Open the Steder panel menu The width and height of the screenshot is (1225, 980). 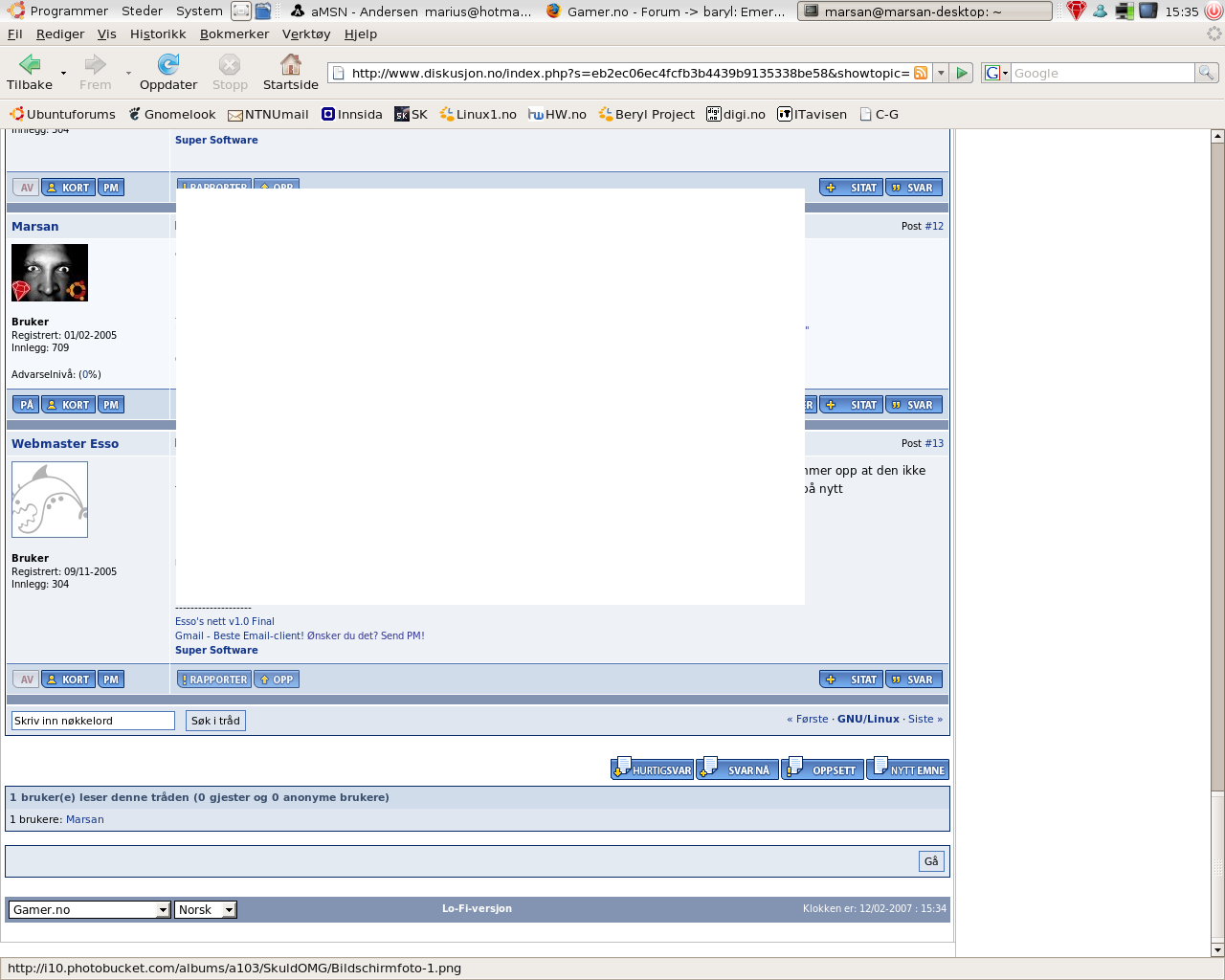pyautogui.click(x=142, y=11)
